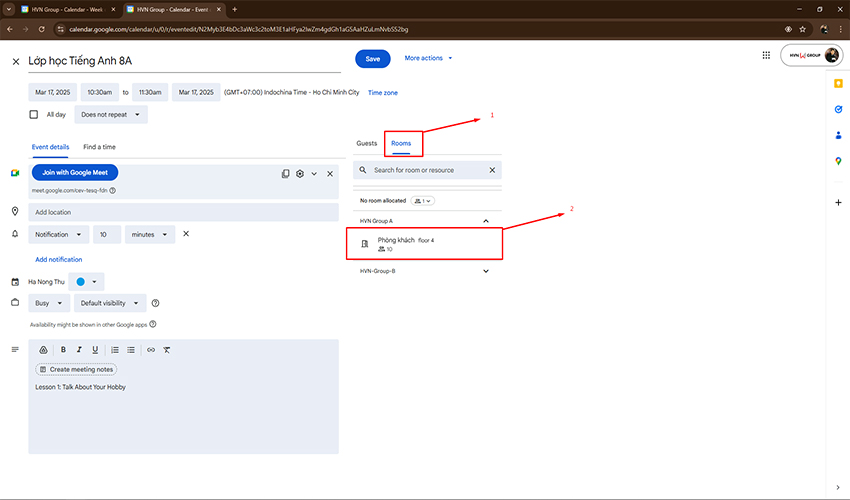Click the notification value 10 field
Image resolution: width=850 pixels, height=500 pixels.
[107, 234]
